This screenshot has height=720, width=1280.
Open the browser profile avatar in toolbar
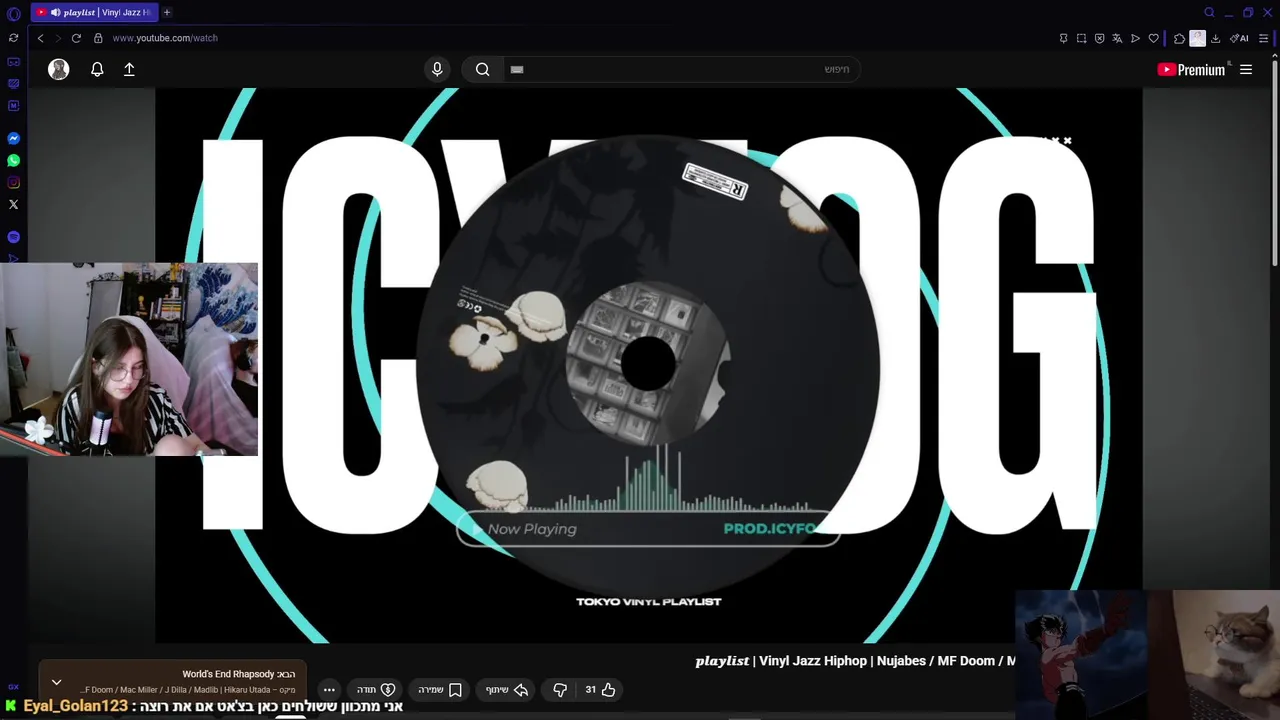point(1197,38)
